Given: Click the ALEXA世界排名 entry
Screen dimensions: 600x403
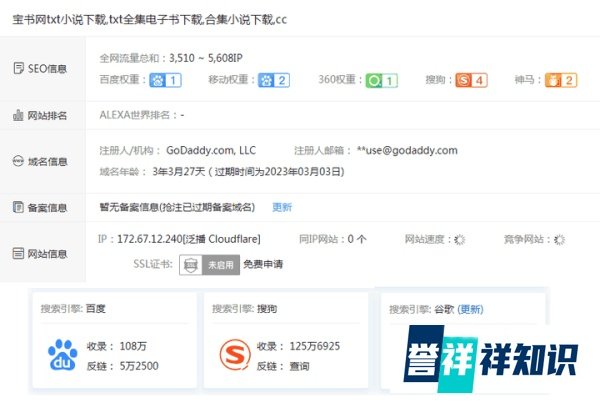Looking at the screenshot, I should point(142,115).
